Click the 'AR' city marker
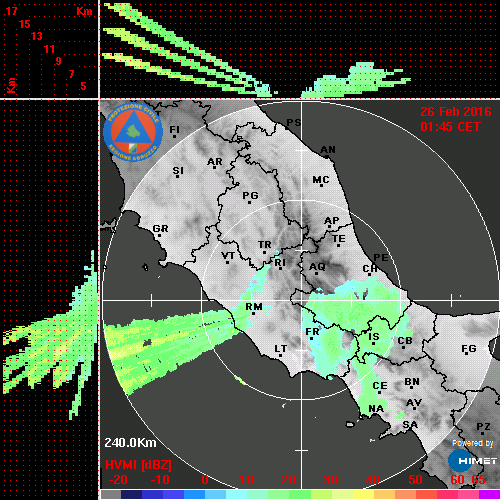This screenshot has height=500, width=500. tap(215, 162)
